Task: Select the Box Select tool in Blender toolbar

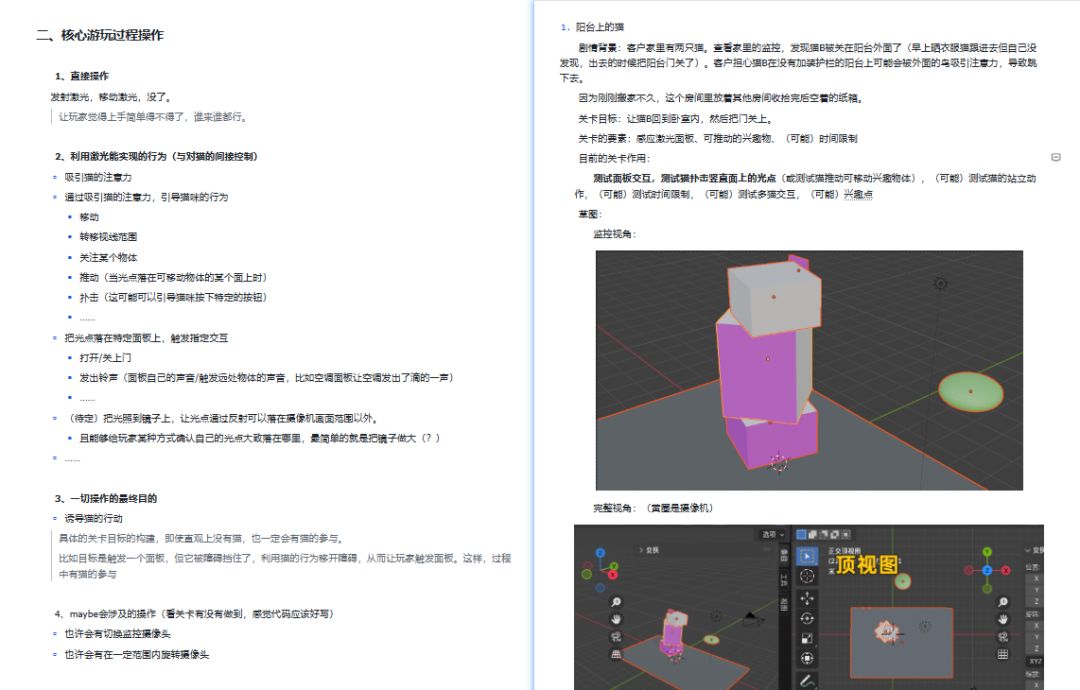Action: click(807, 556)
